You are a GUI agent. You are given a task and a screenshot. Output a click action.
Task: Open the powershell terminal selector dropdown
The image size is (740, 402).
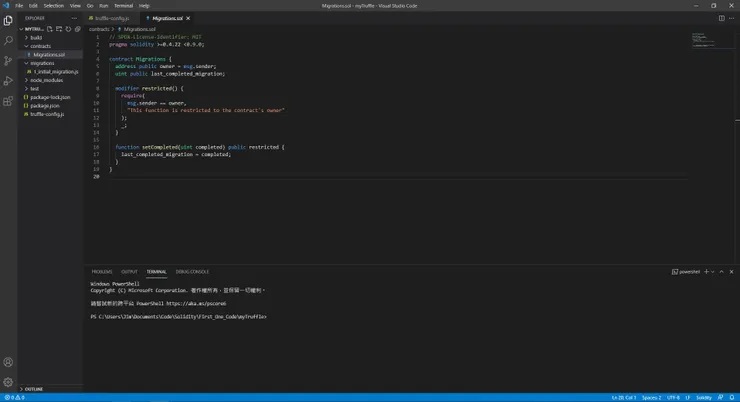pyautogui.click(x=688, y=271)
